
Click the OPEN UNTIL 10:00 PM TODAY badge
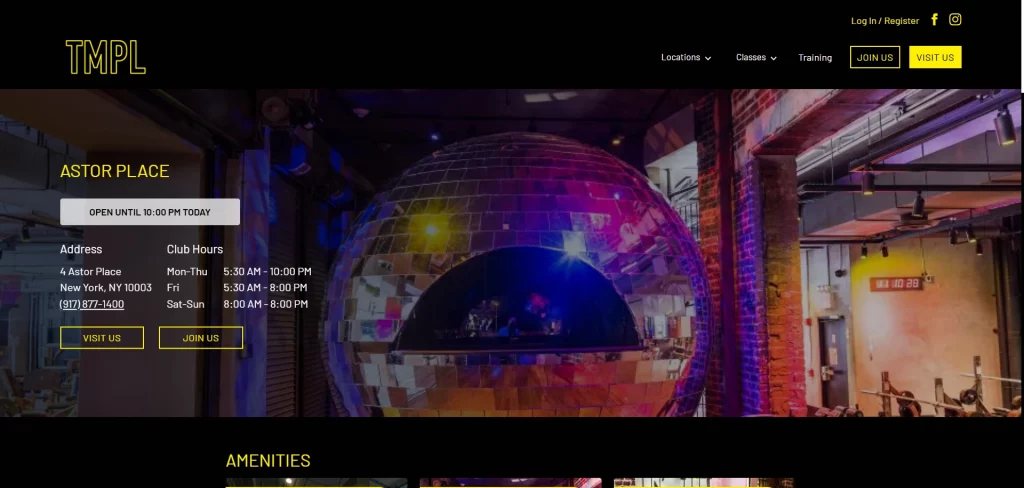[150, 212]
